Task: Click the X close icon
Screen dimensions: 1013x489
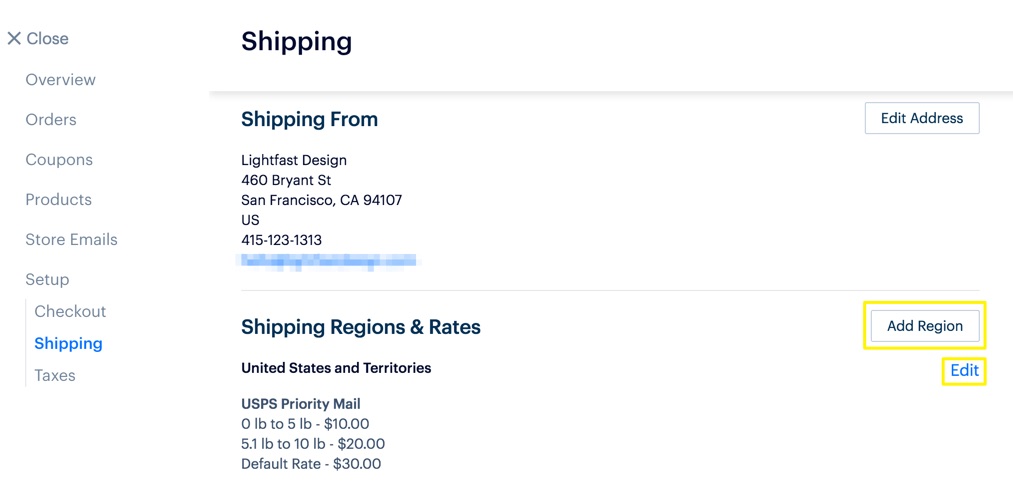Action: (x=14, y=39)
